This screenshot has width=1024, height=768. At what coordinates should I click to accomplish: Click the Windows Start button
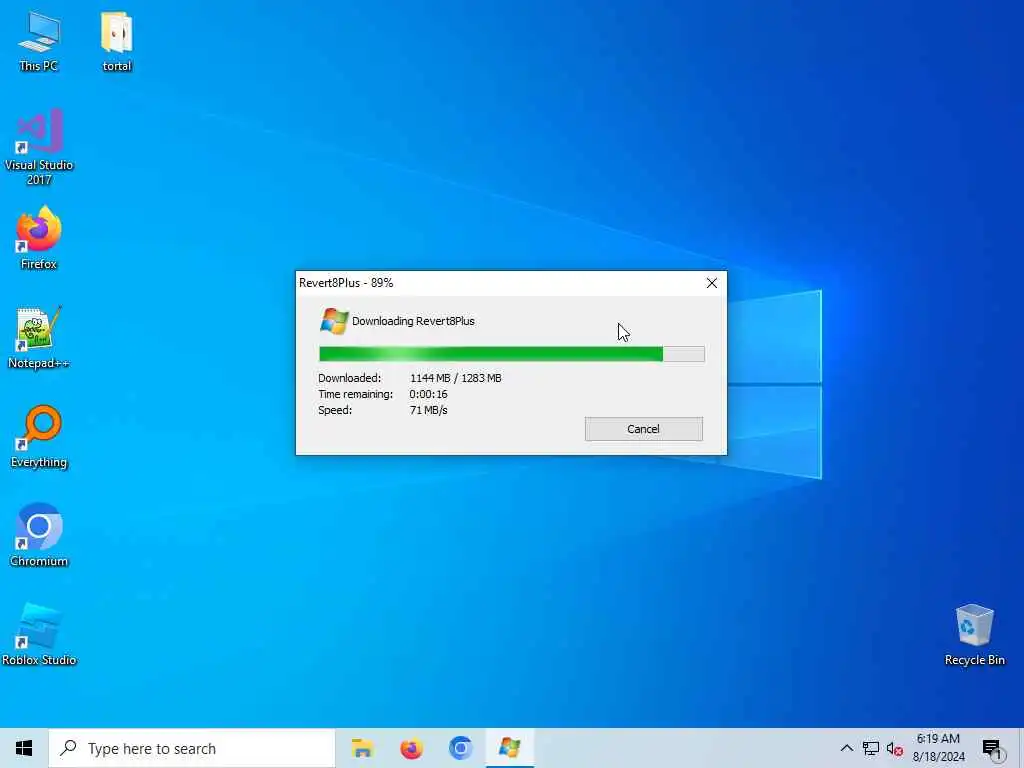pyautogui.click(x=24, y=748)
